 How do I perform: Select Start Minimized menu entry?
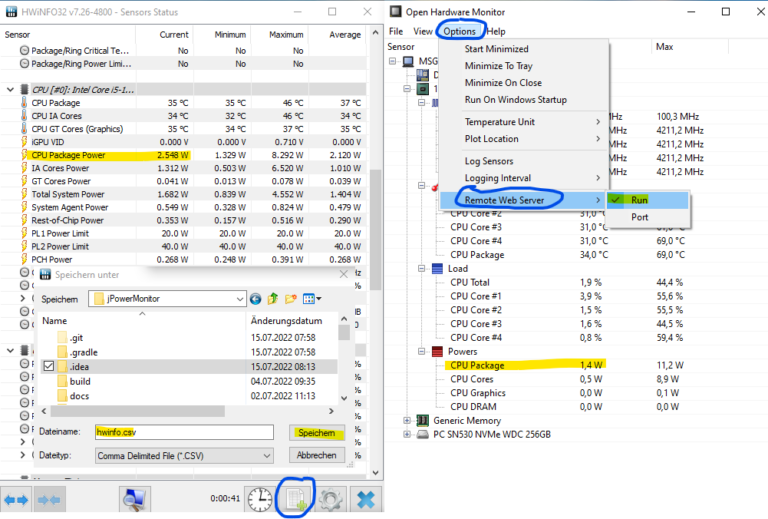(x=524, y=49)
